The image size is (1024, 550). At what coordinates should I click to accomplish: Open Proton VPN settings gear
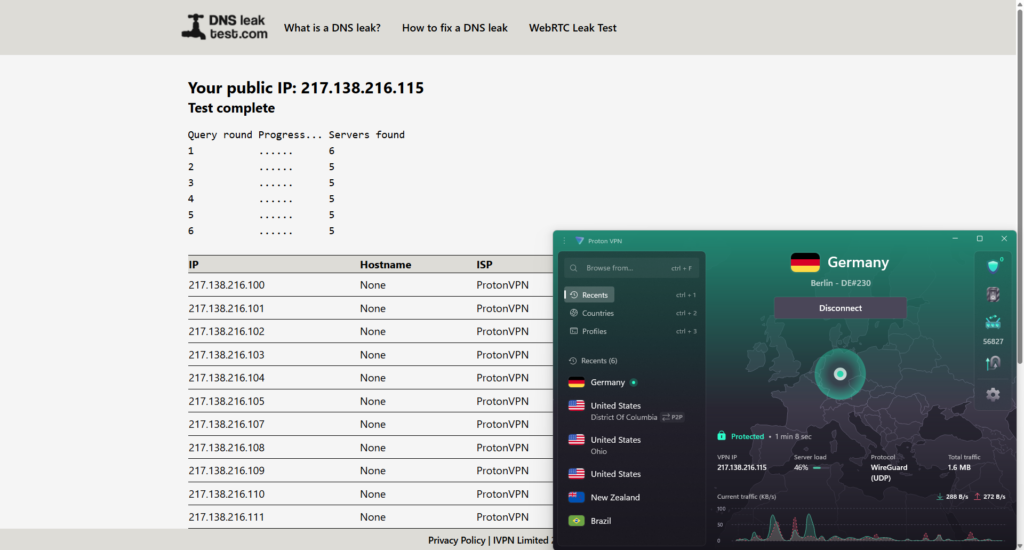point(993,395)
